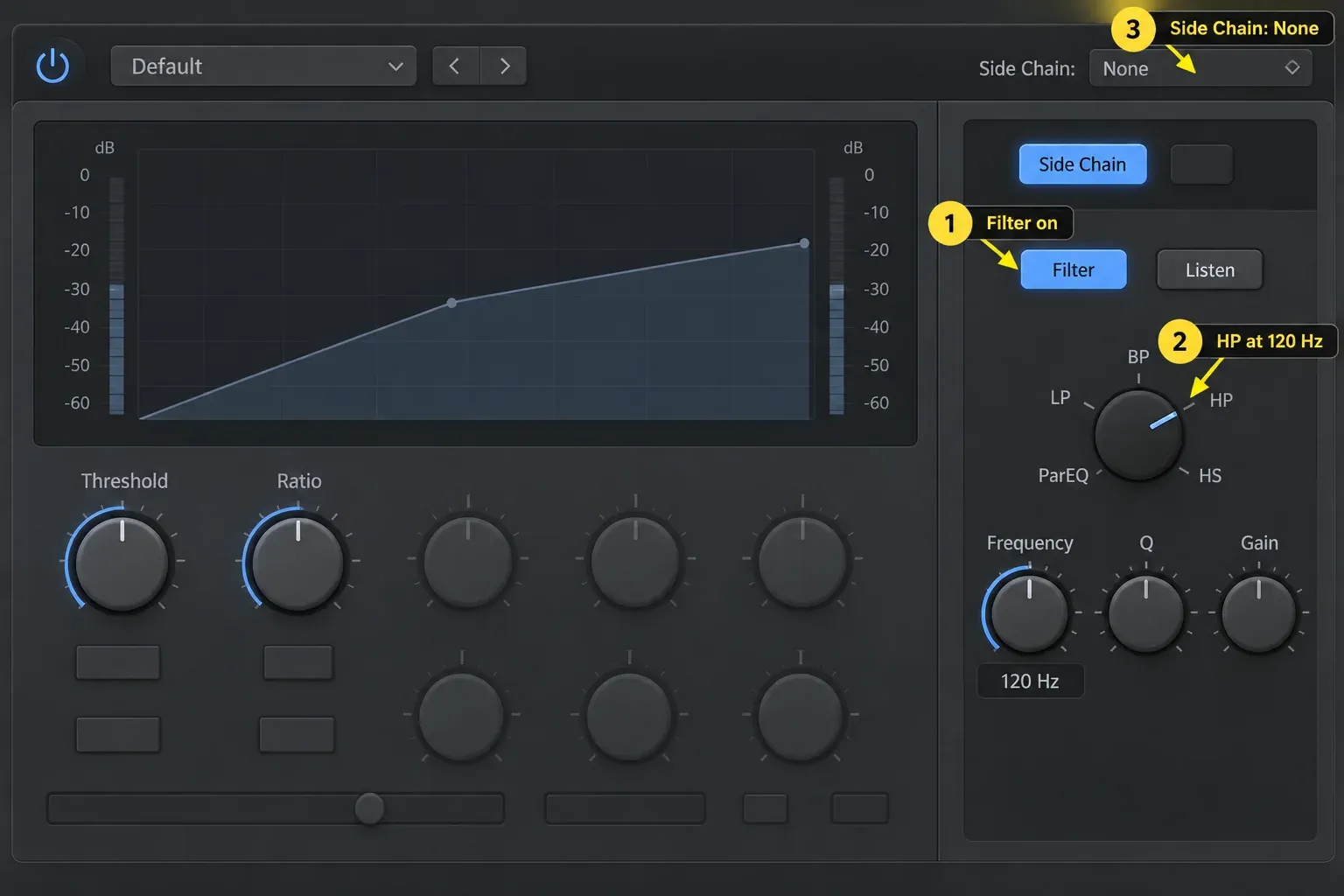Advance to next preset with right arrow
Image resolution: width=1344 pixels, height=896 pixels.
pyautogui.click(x=504, y=66)
